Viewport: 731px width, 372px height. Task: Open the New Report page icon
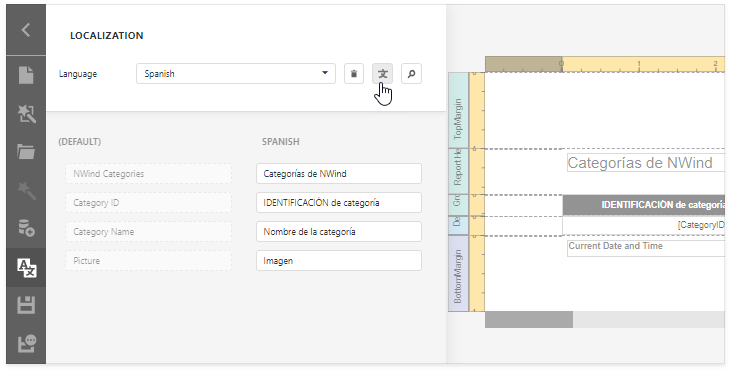(x=26, y=75)
